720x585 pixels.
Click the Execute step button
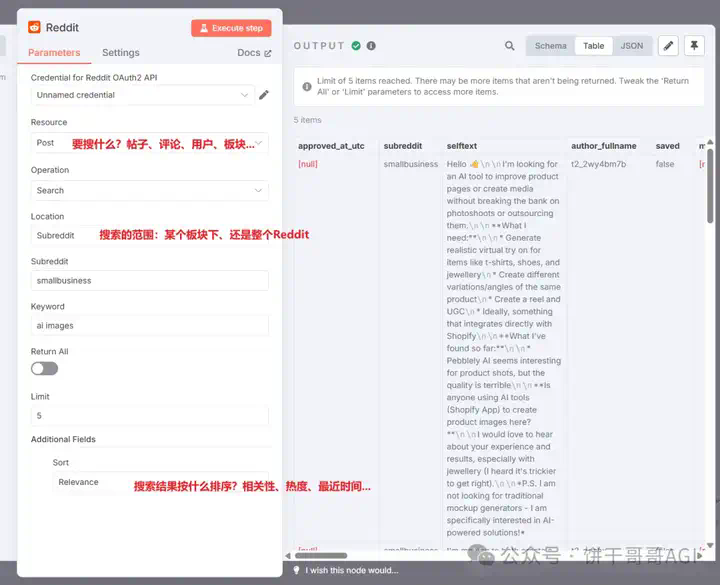click(x=231, y=28)
